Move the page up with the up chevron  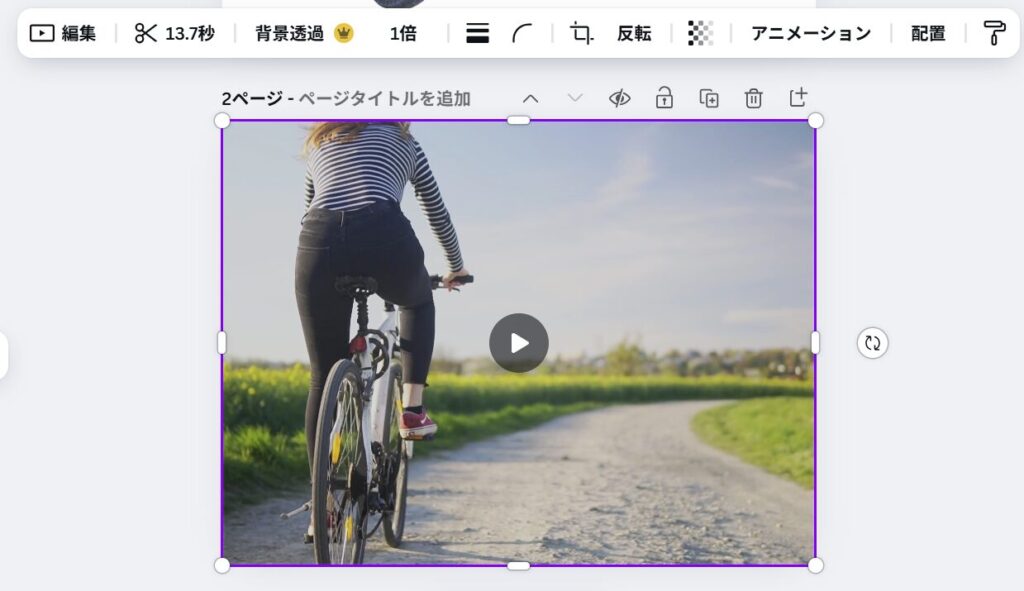click(531, 98)
